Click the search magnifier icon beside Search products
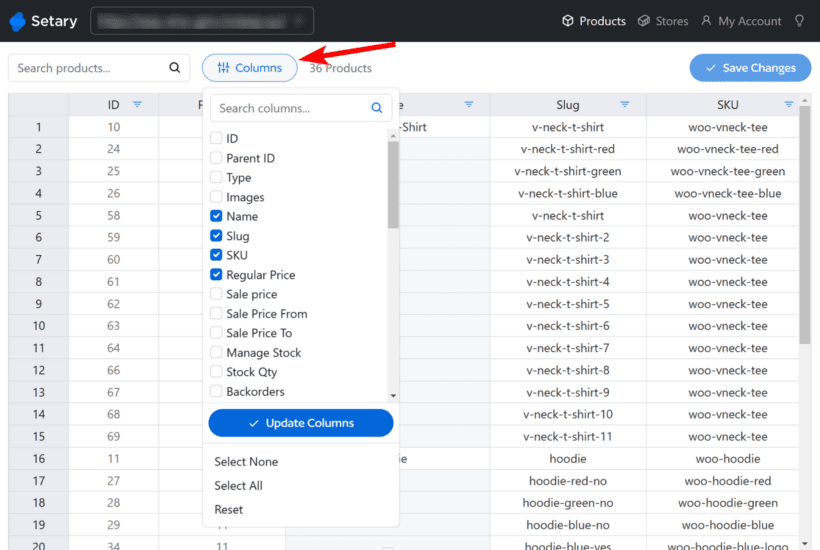Screen dimensions: 820x550 [175, 68]
